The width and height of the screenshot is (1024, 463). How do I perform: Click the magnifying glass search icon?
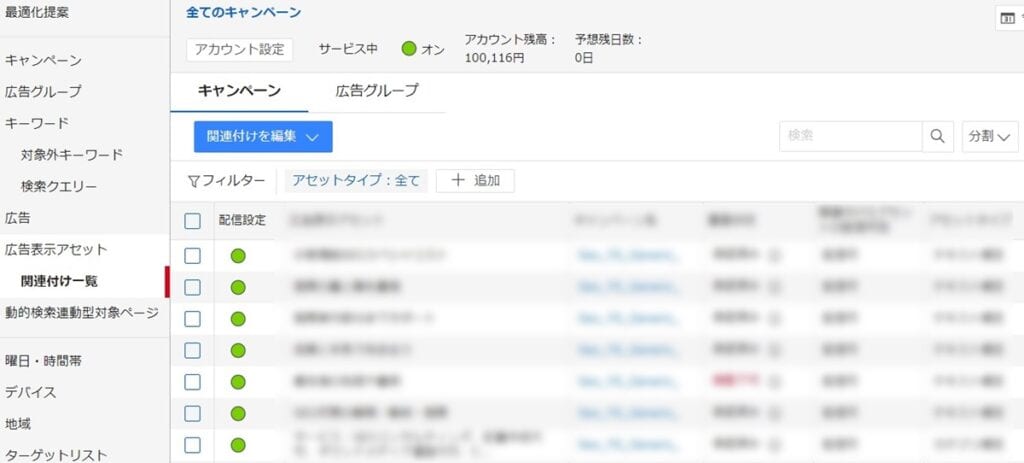click(x=938, y=136)
